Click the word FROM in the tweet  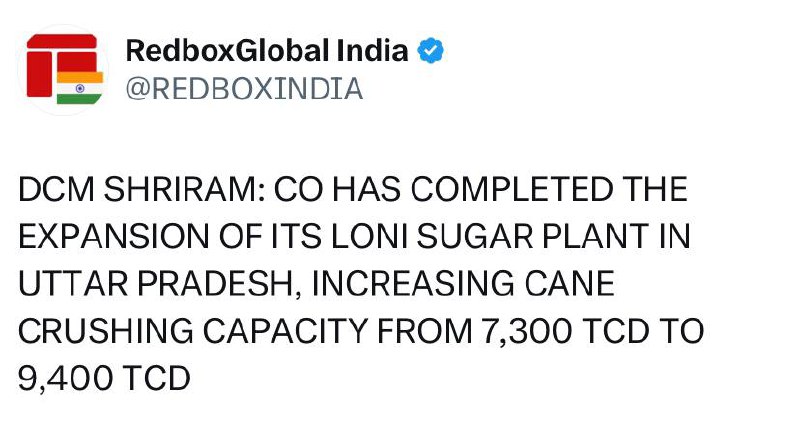click(x=424, y=331)
